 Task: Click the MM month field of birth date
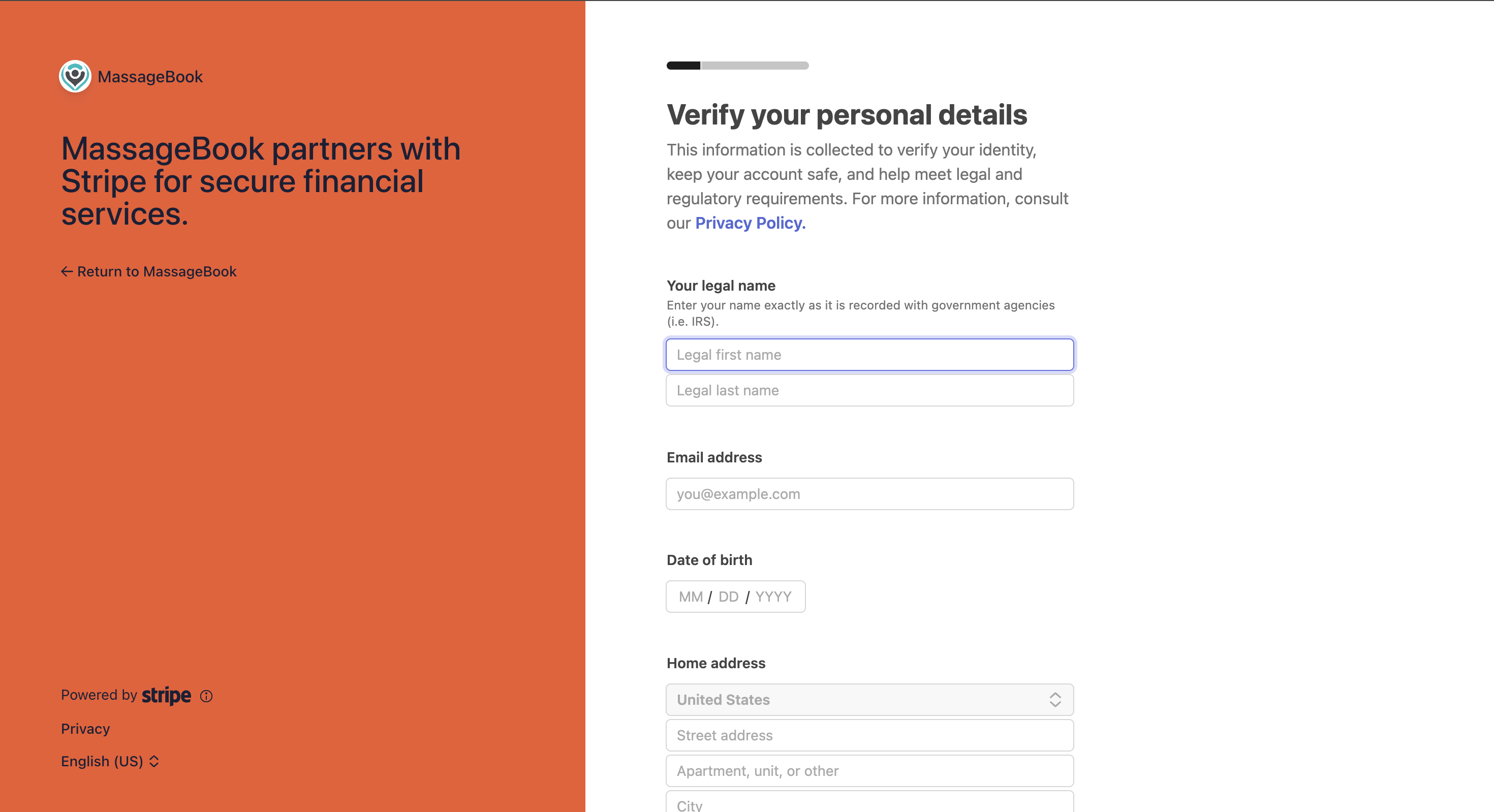click(690, 597)
